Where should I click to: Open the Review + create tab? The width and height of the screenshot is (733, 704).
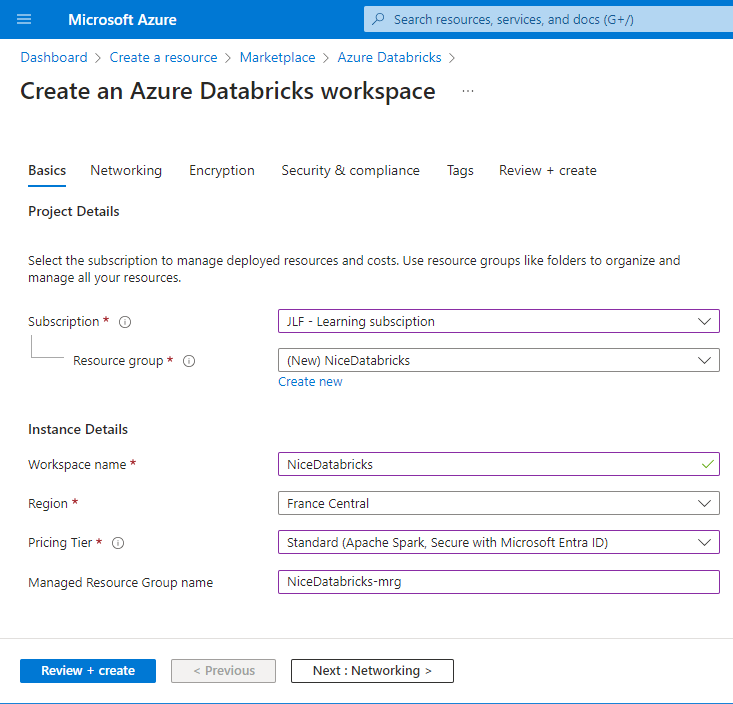[547, 171]
